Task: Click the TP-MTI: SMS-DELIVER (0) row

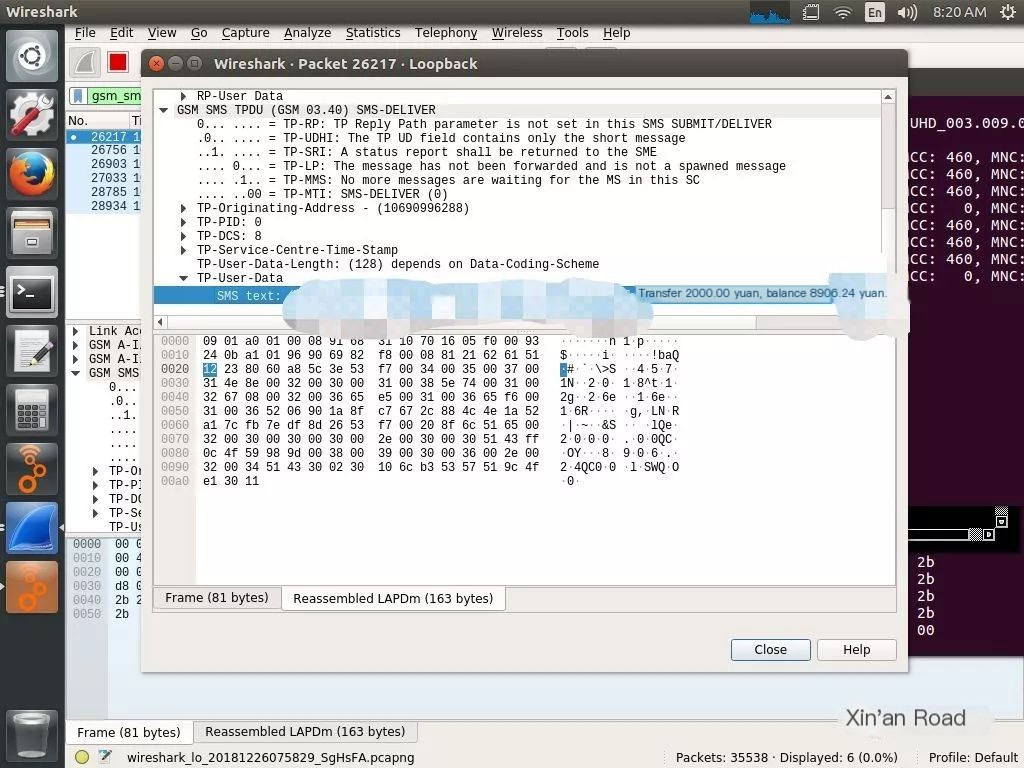Action: [322, 194]
